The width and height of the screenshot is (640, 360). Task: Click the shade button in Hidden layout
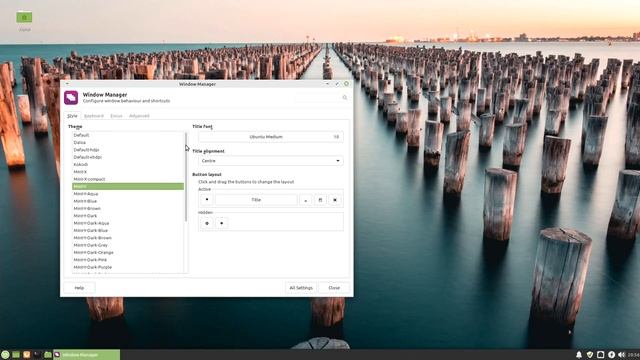(x=222, y=223)
